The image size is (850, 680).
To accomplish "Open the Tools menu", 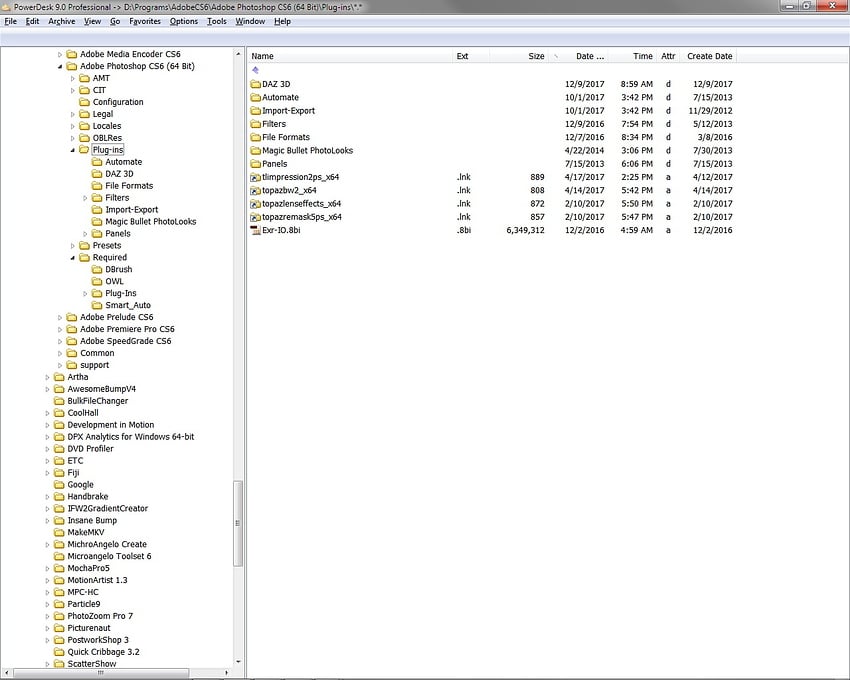I will (217, 21).
